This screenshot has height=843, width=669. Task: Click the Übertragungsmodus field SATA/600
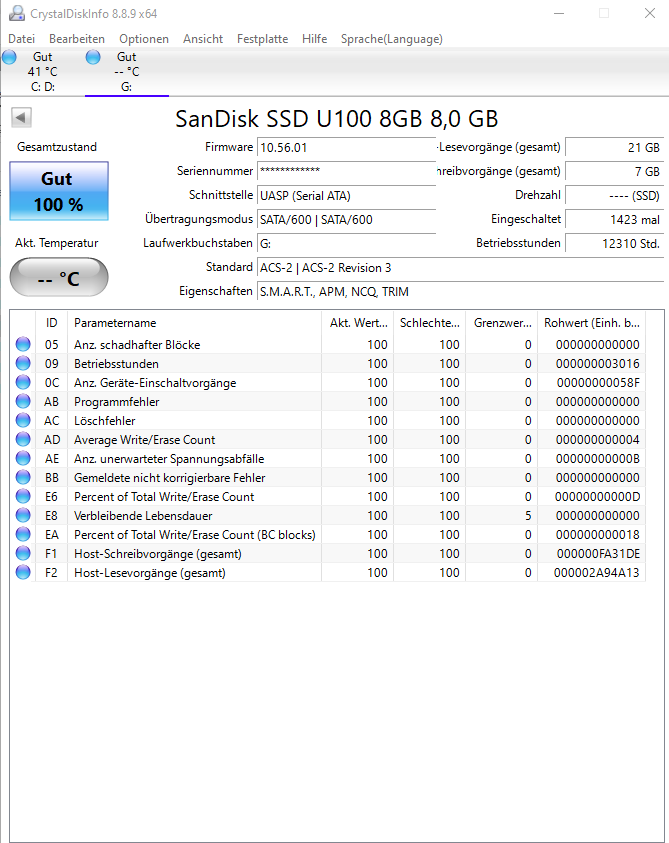tap(346, 219)
